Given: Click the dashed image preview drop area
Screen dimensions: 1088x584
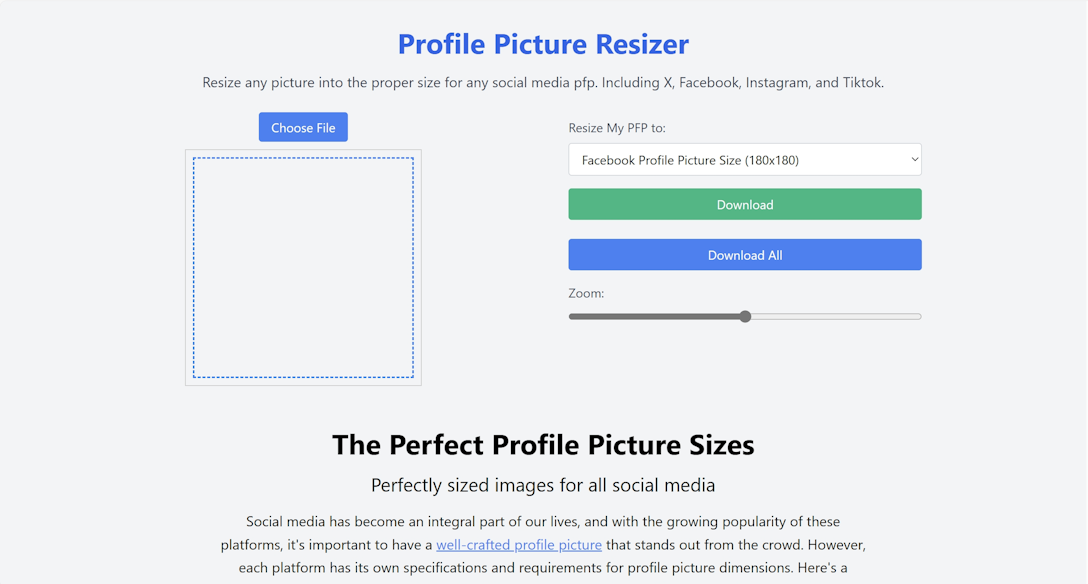Looking at the screenshot, I should click(x=303, y=268).
